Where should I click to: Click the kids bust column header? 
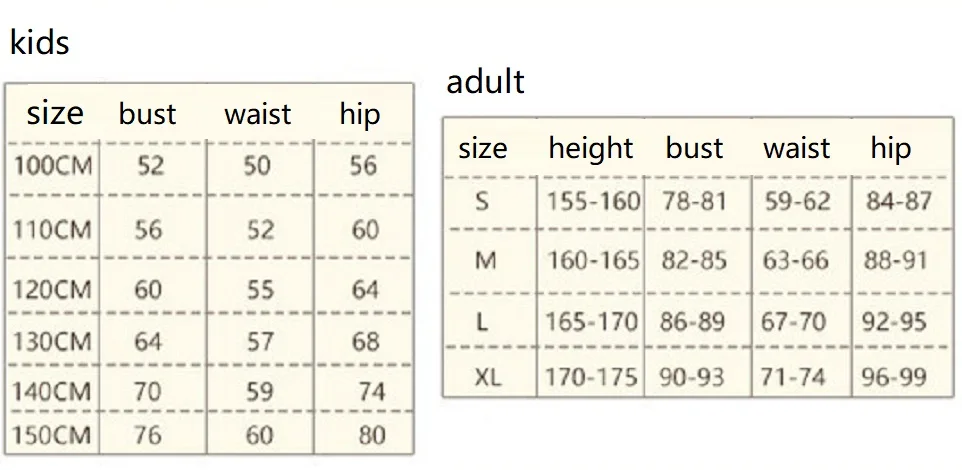point(147,114)
